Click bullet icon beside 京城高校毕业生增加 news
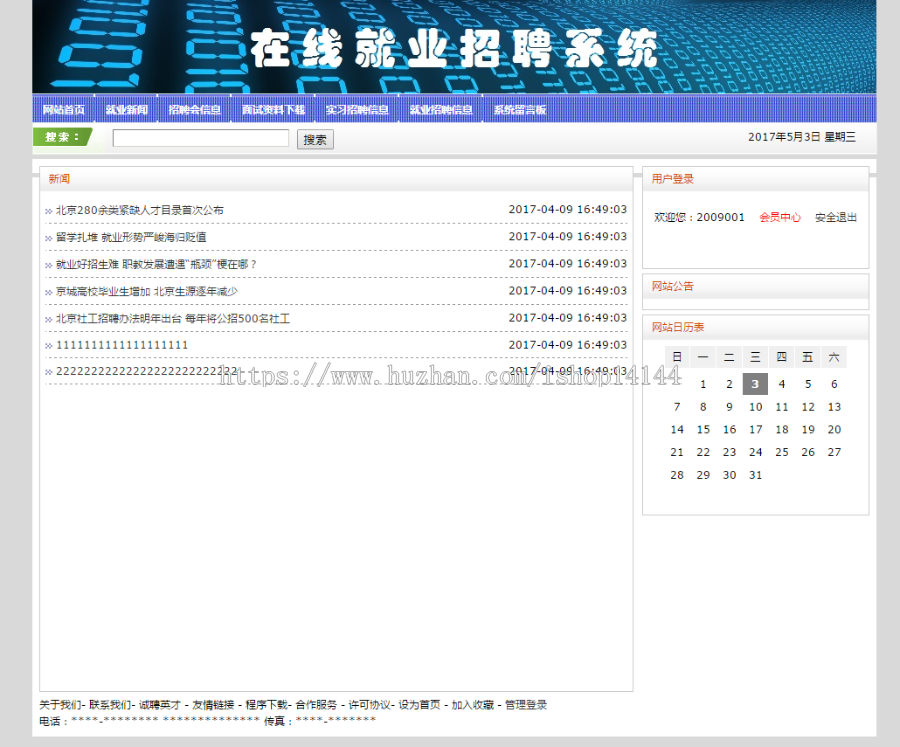This screenshot has width=900, height=747. pos(49,293)
